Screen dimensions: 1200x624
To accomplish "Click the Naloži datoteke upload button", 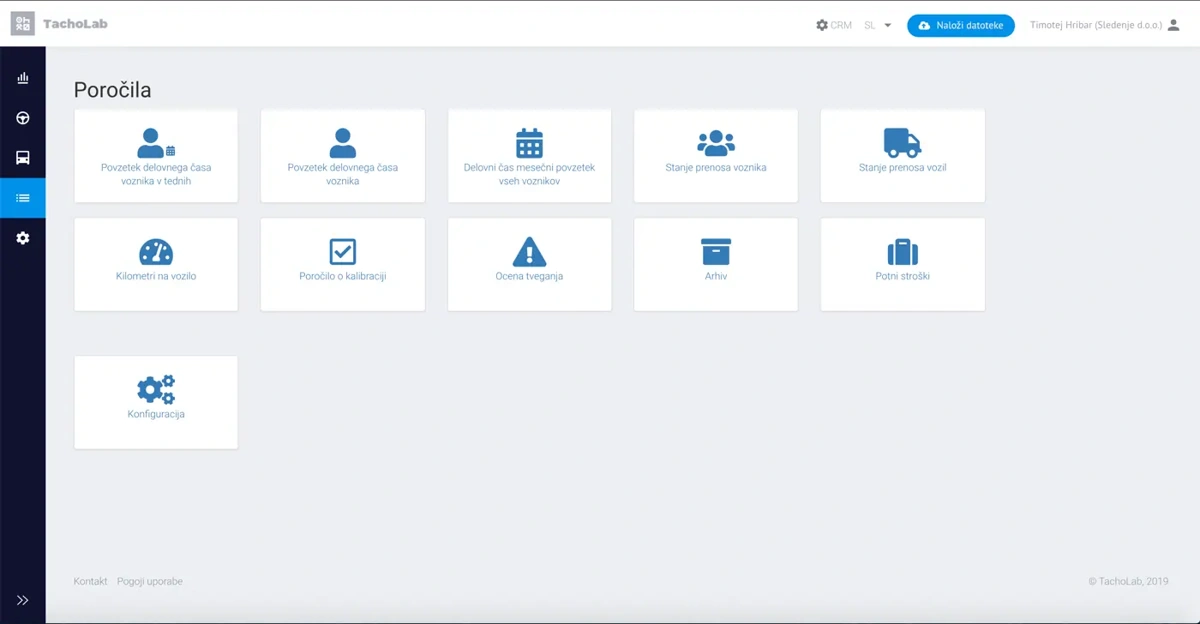I will pos(961,25).
